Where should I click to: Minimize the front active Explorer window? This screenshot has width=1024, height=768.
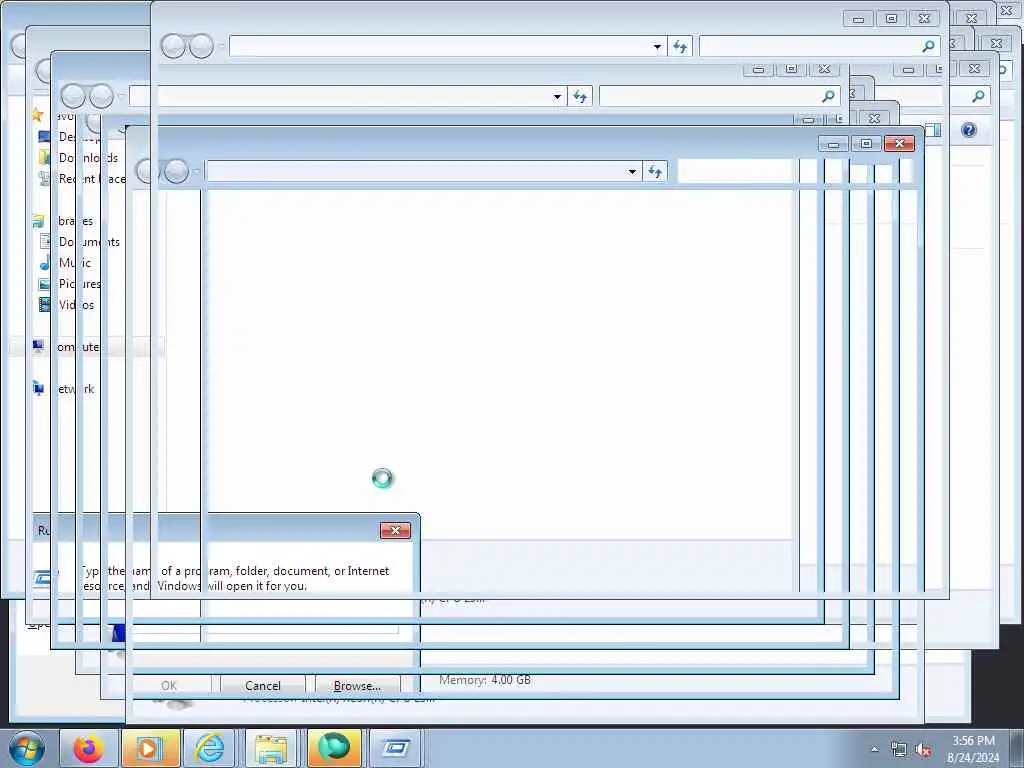[833, 144]
